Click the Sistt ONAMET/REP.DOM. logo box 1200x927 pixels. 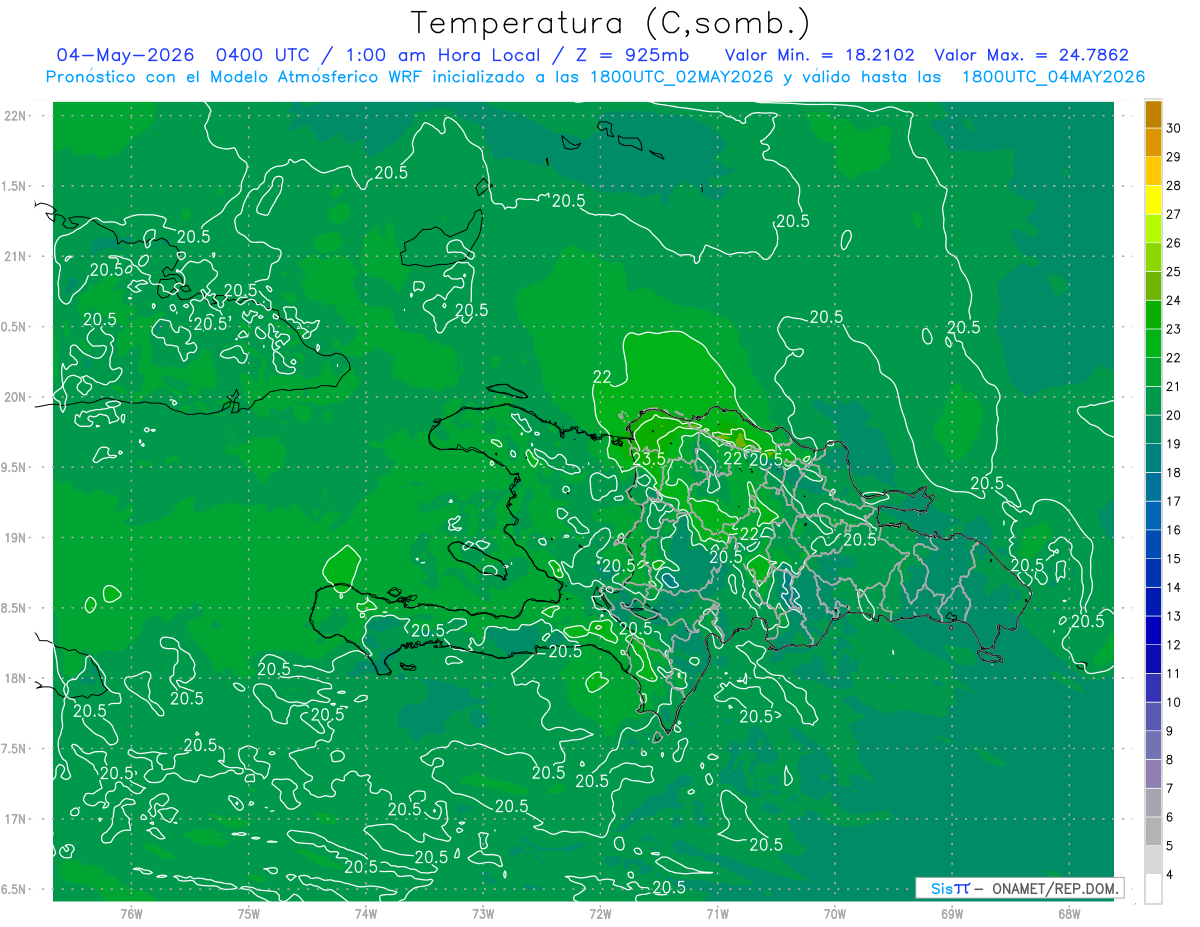click(x=1020, y=888)
